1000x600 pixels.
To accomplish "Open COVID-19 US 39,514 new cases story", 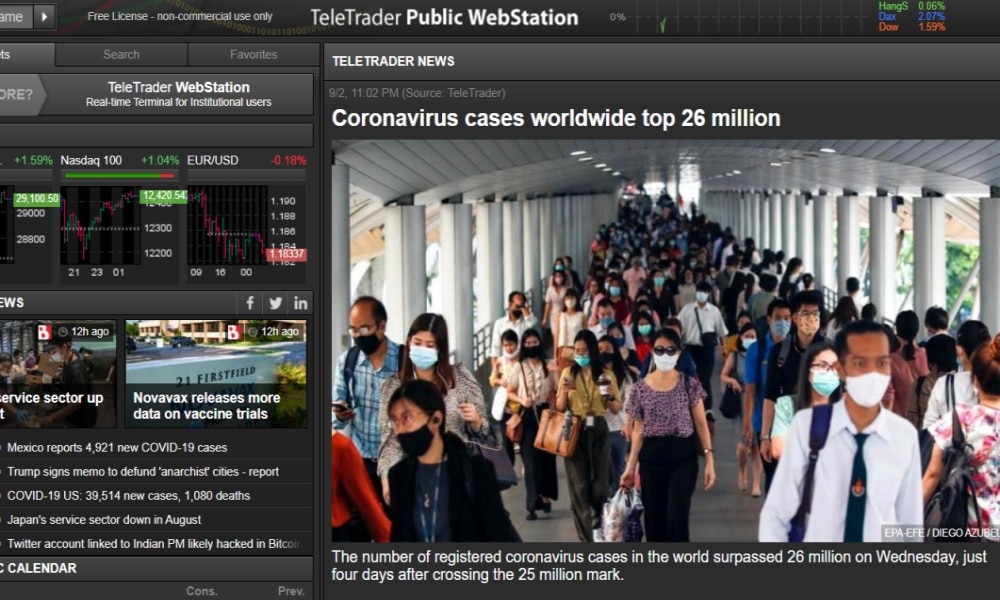I will click(128, 496).
